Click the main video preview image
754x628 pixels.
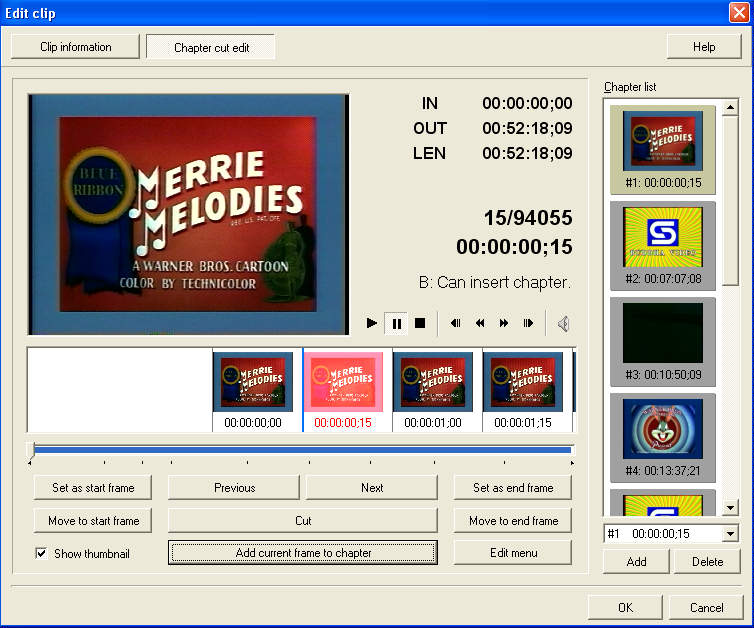188,214
